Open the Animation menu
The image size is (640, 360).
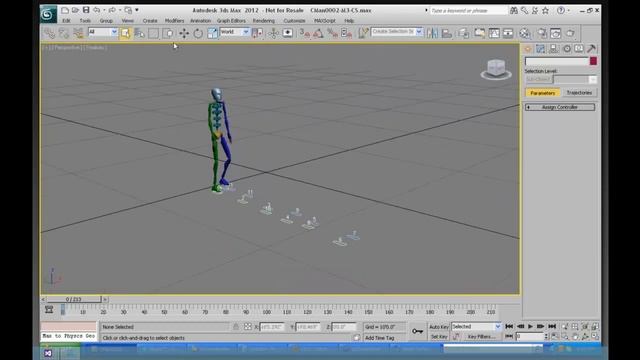tap(200, 20)
